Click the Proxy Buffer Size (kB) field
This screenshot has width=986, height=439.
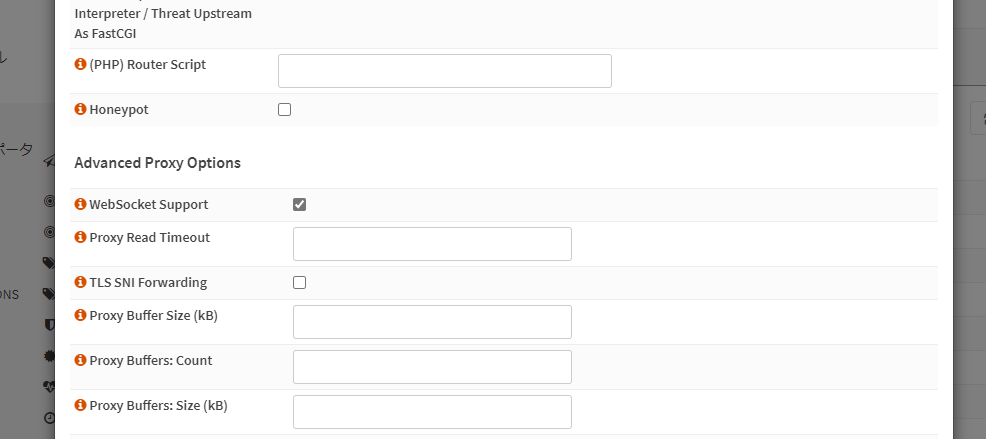coord(432,322)
